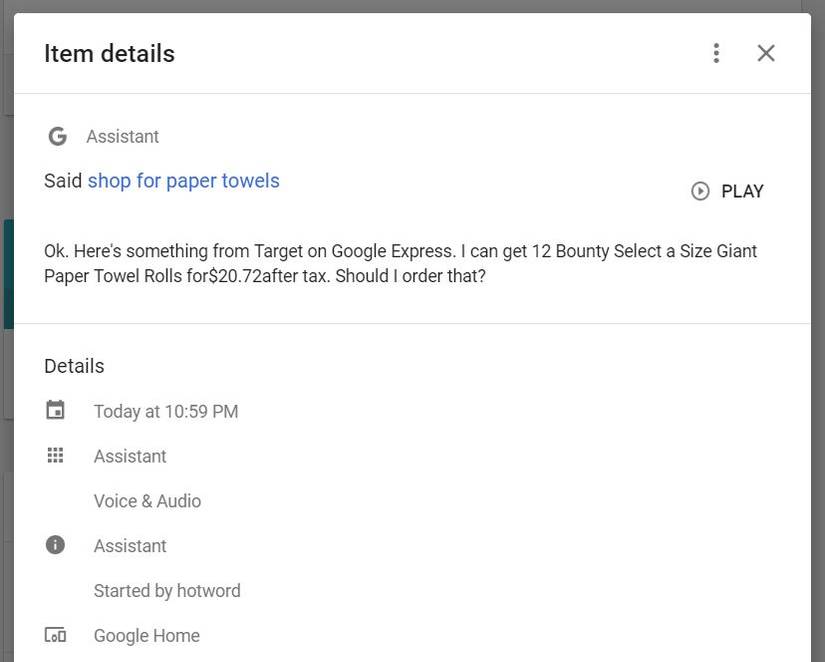Open the three-dot overflow menu
The width and height of the screenshot is (825, 662).
716,53
